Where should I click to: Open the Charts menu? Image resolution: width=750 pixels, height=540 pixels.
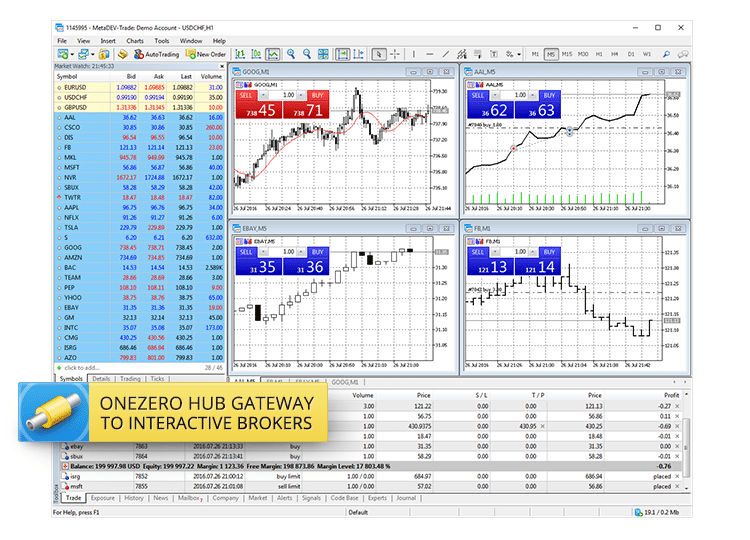point(135,41)
